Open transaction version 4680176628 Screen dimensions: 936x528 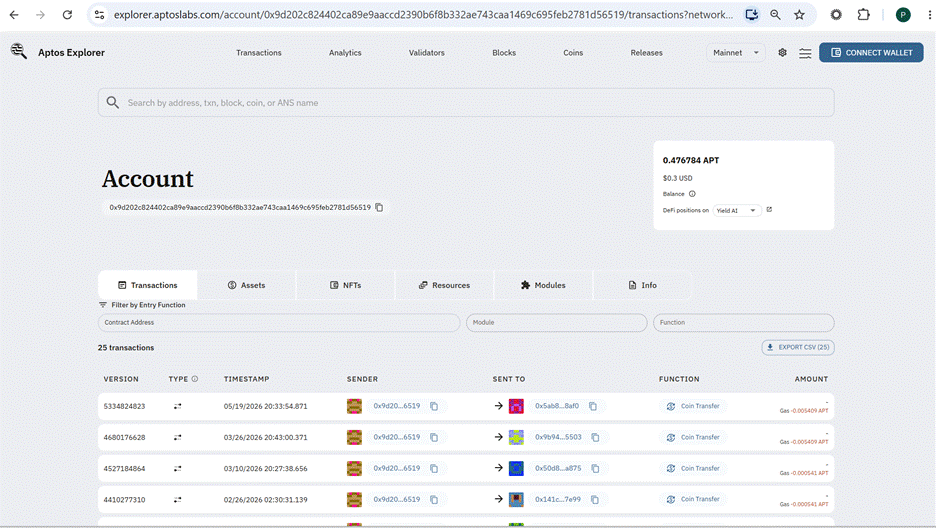click(124, 437)
